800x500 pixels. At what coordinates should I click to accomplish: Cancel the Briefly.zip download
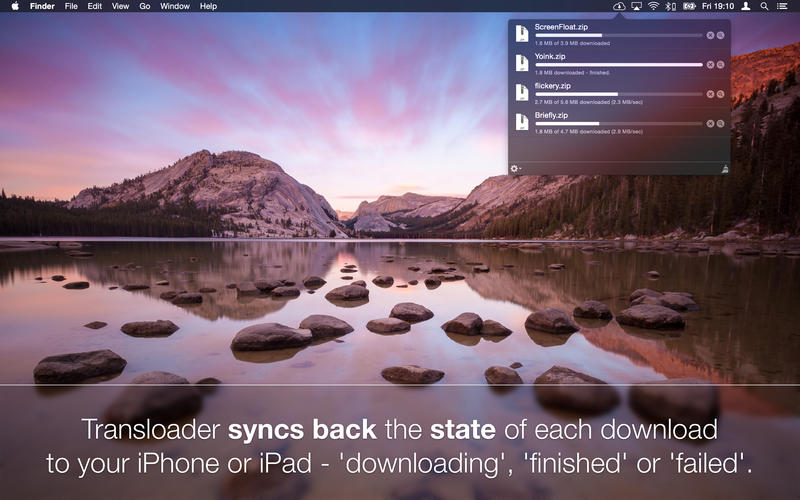(x=710, y=123)
